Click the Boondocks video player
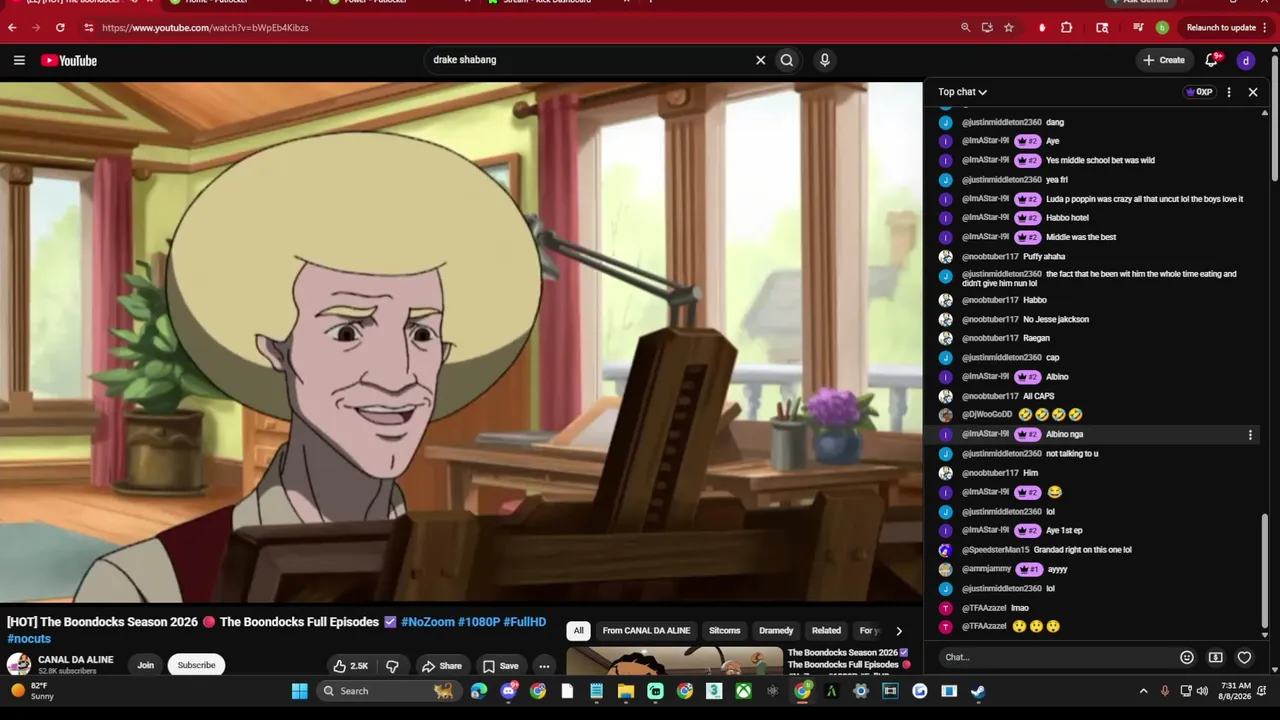Screen dimensions: 1280x720 coord(461,342)
